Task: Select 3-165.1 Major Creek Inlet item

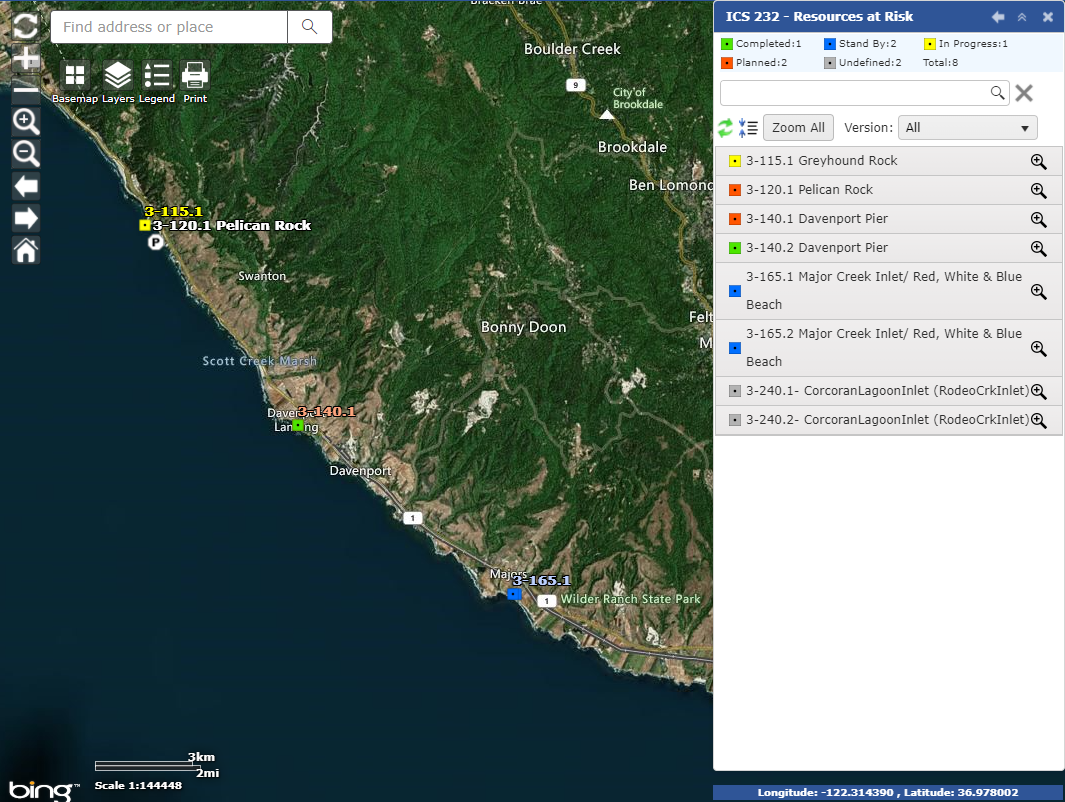Action: [x=870, y=291]
